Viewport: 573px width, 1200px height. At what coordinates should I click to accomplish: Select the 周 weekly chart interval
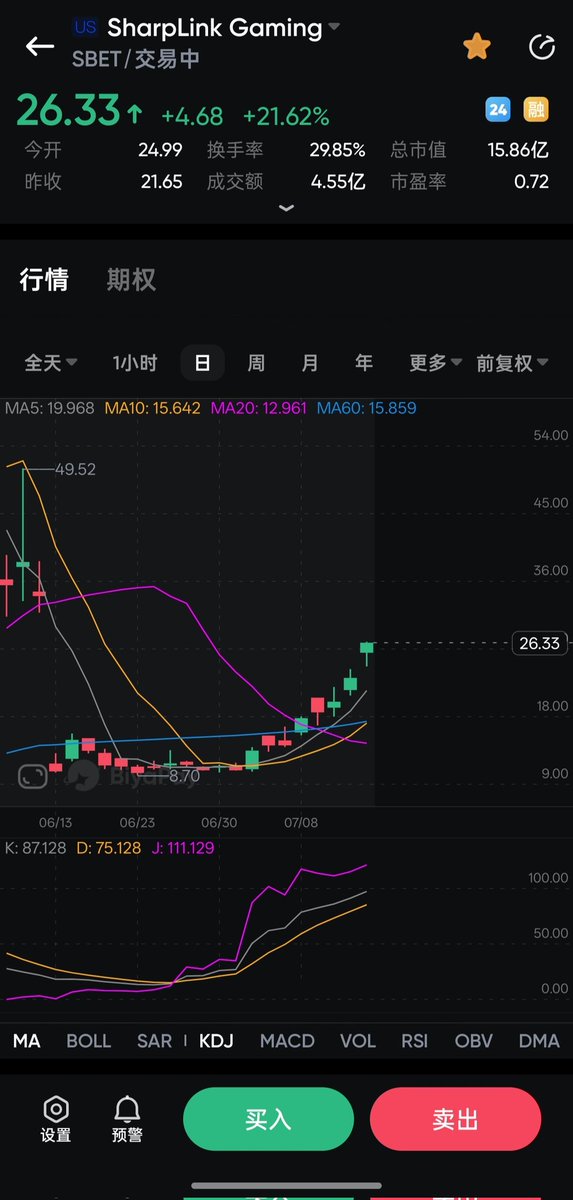256,363
